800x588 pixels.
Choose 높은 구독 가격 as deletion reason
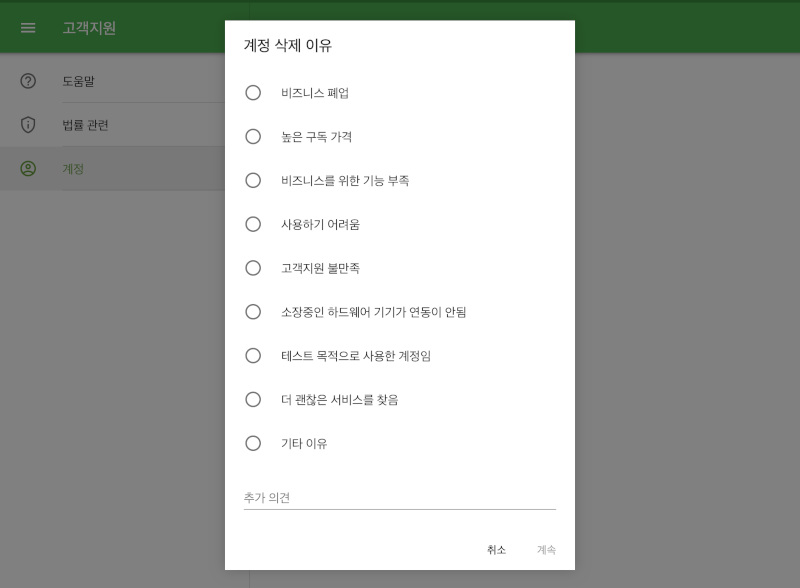click(x=253, y=137)
